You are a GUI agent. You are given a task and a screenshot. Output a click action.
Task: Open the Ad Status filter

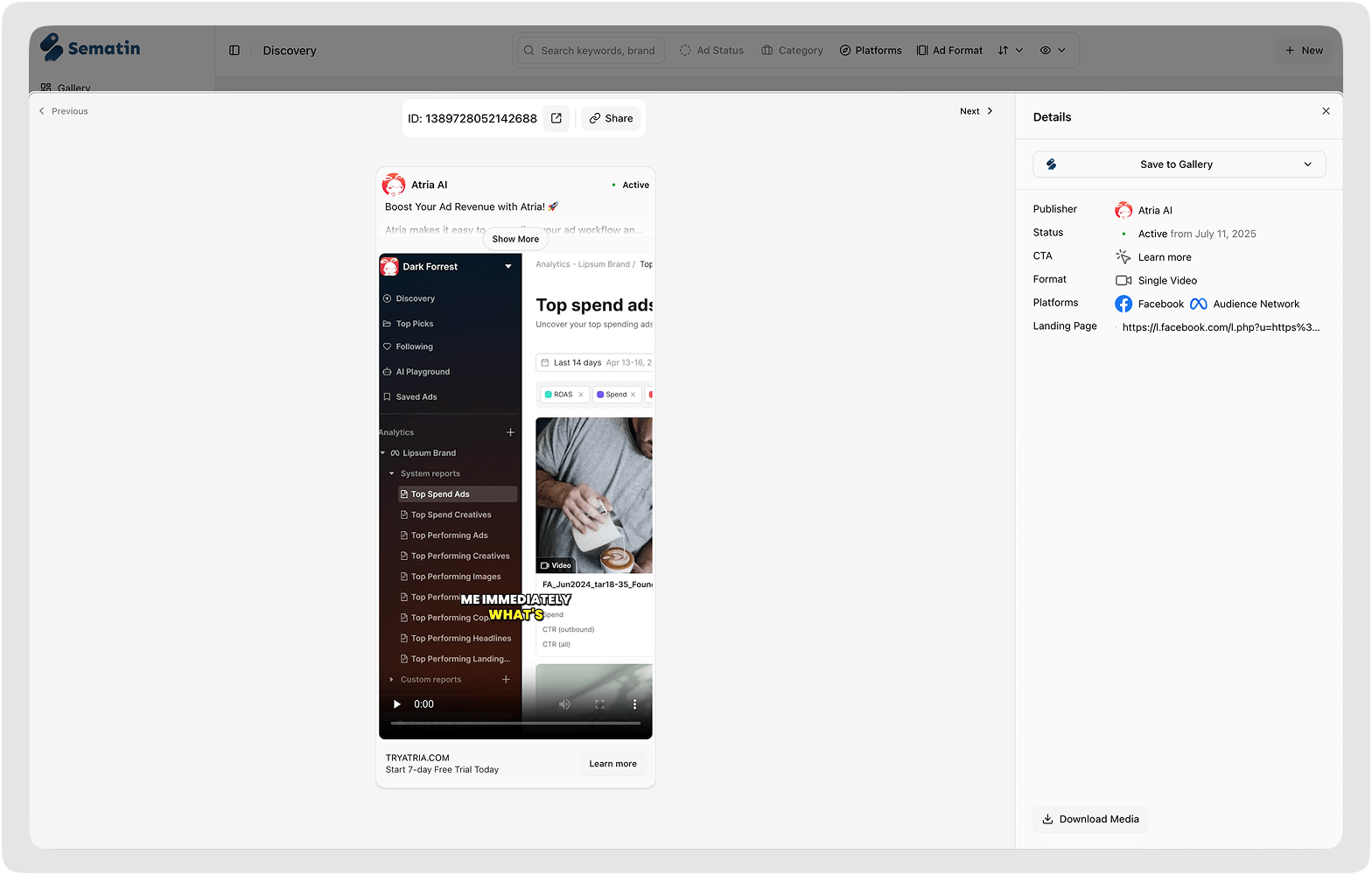click(x=711, y=51)
